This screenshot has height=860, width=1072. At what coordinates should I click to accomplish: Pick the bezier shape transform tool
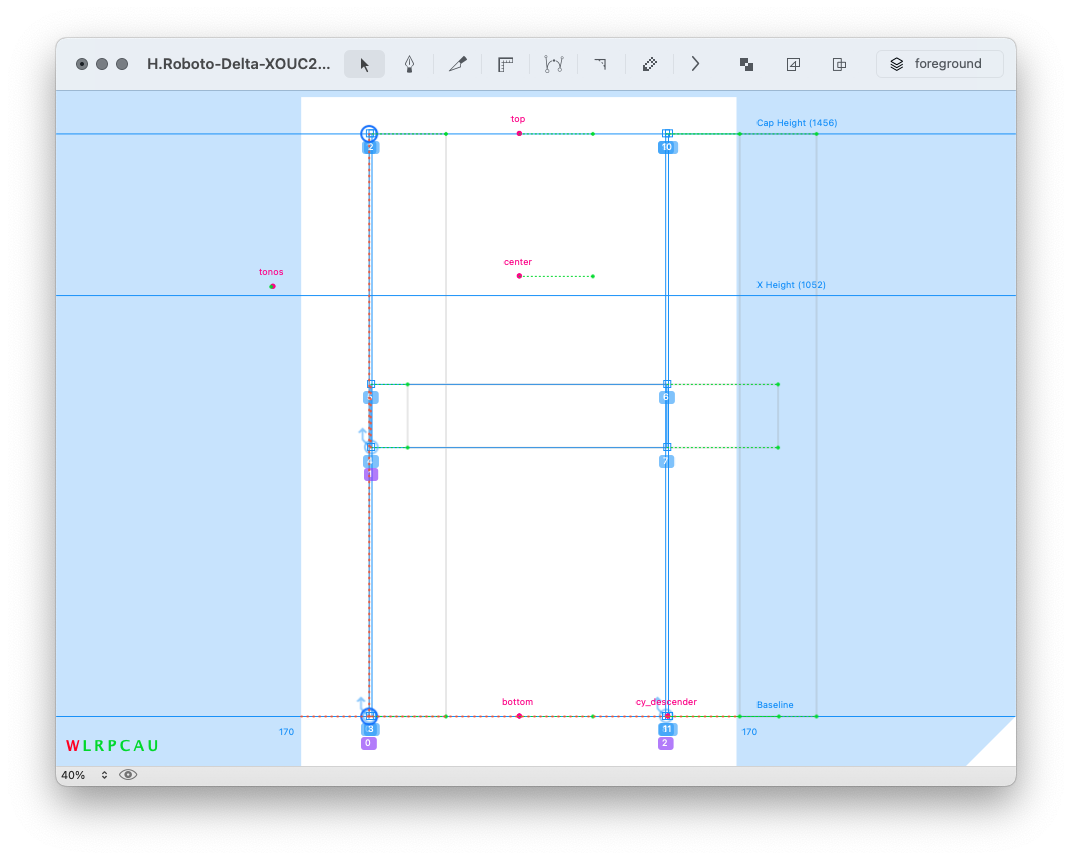554,64
